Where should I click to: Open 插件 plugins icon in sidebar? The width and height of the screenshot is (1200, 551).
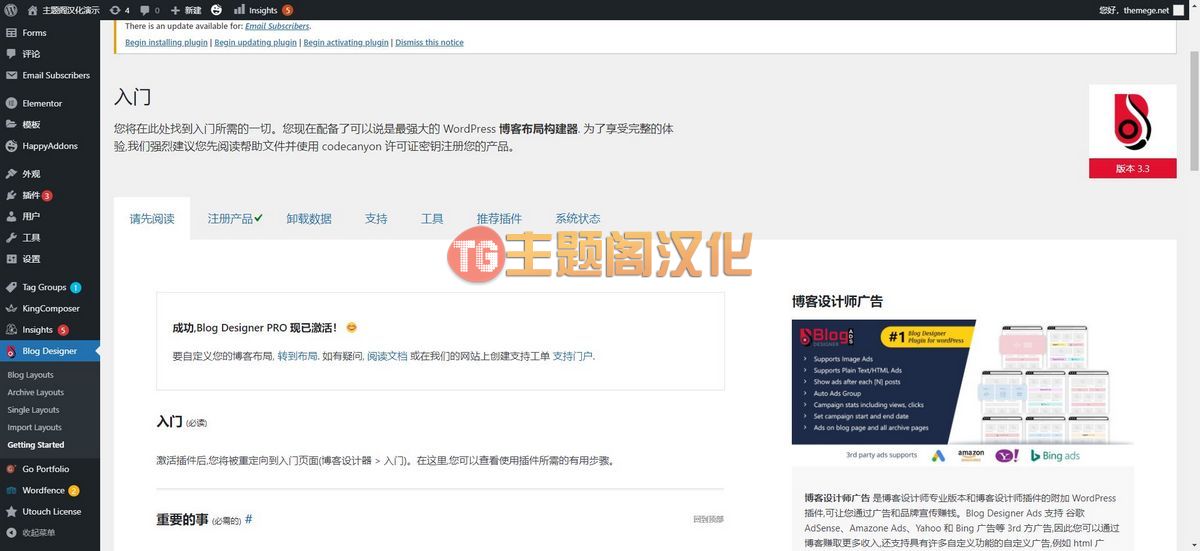point(11,195)
